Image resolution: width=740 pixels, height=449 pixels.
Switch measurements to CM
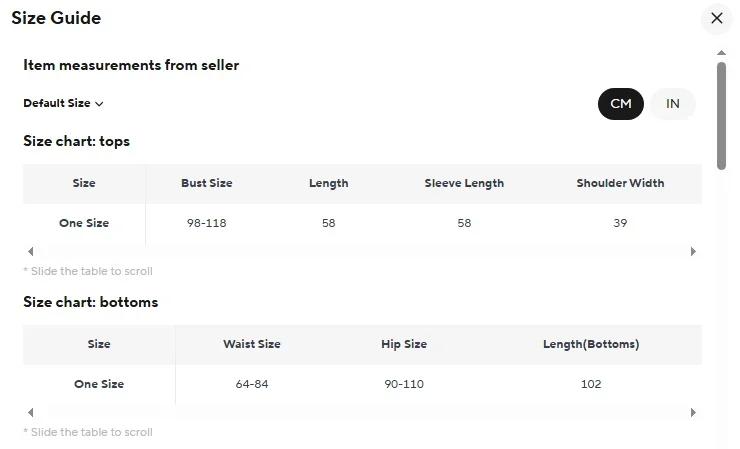point(620,104)
